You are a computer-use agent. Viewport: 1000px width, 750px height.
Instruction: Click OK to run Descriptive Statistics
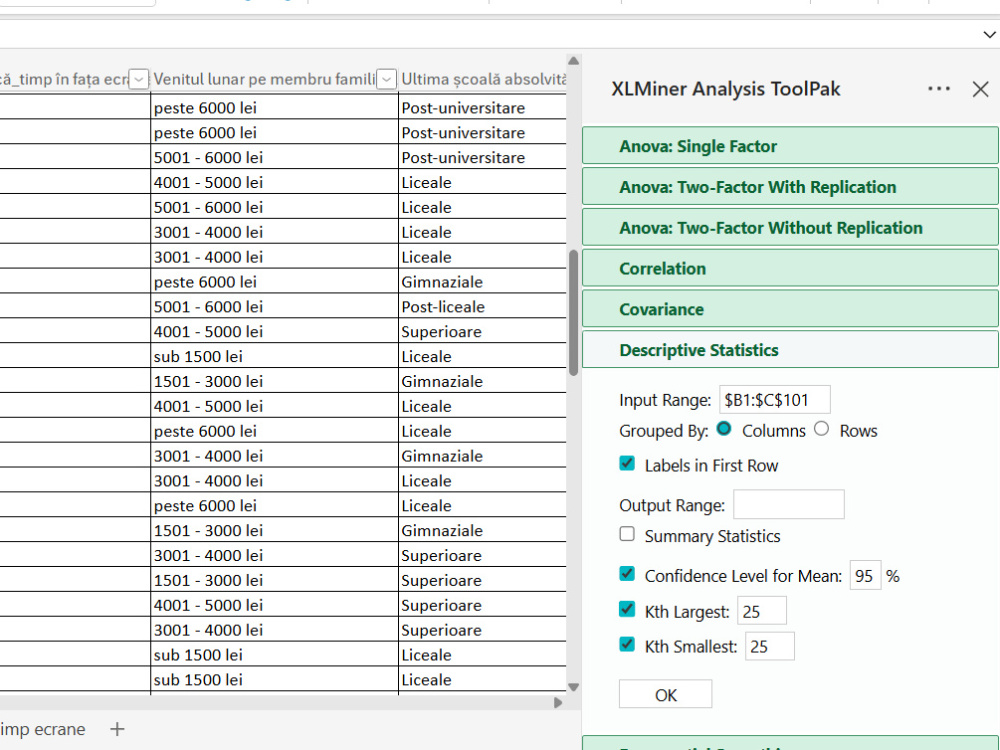pos(665,695)
